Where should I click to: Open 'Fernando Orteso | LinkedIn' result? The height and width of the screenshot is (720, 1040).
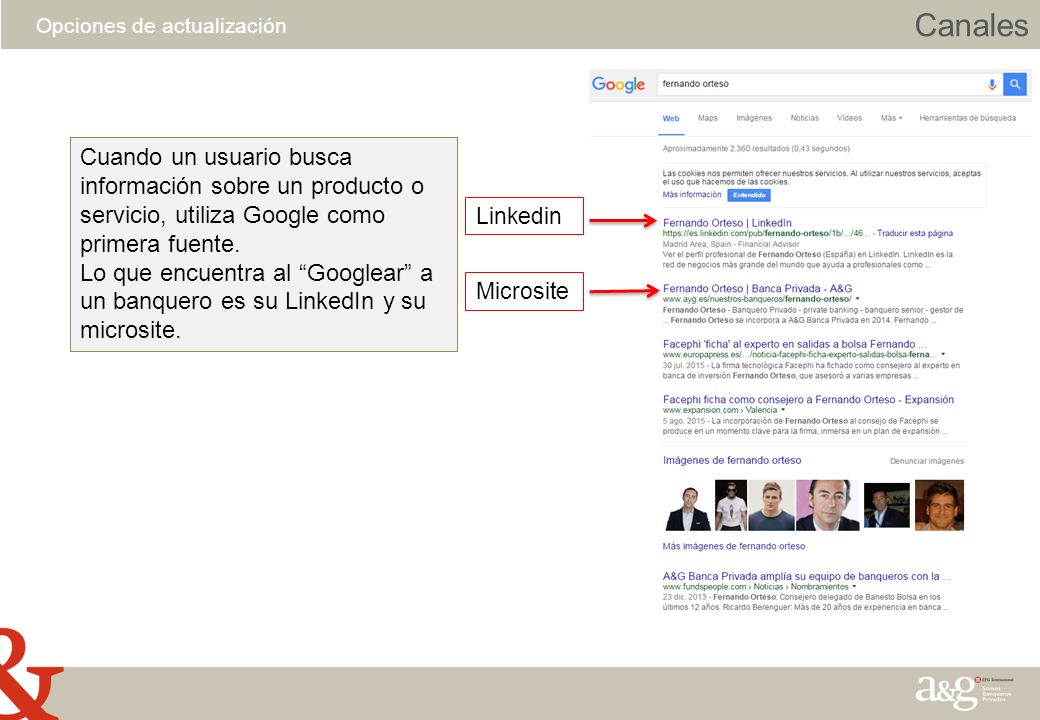coord(727,223)
